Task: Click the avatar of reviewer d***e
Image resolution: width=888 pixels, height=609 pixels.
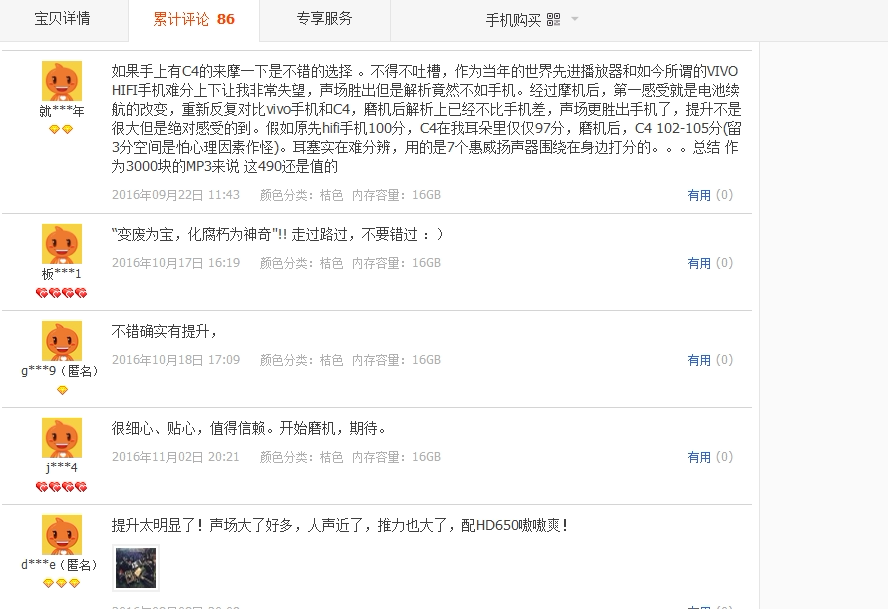Action: point(62,535)
